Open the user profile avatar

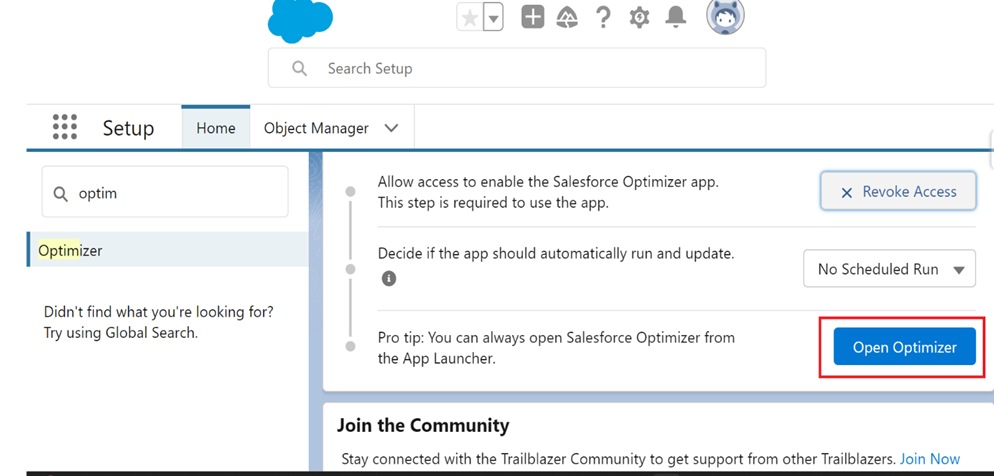(x=725, y=16)
